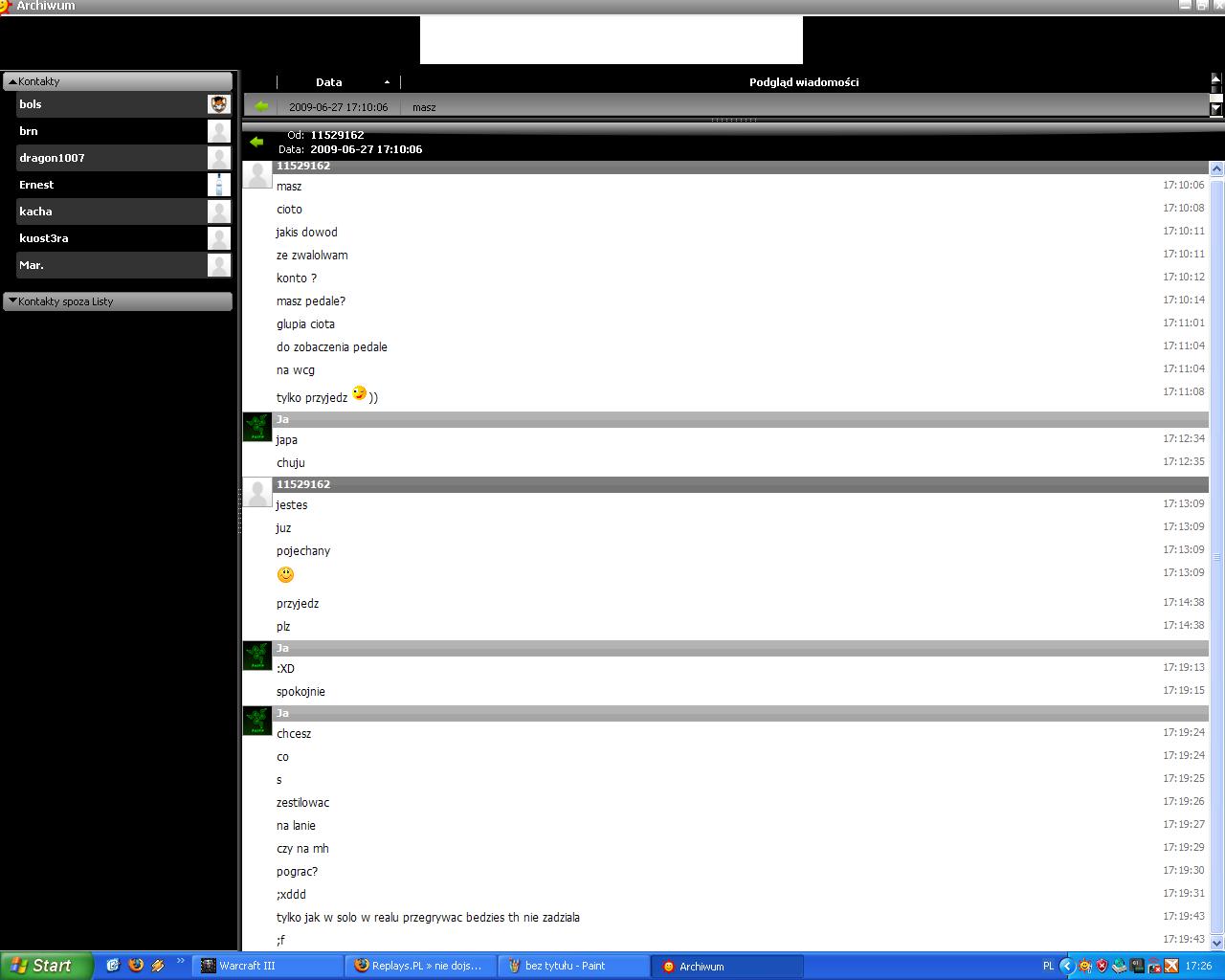Click the first green Razer avatar labeled Ja
The image size is (1225, 980).
coord(257,427)
